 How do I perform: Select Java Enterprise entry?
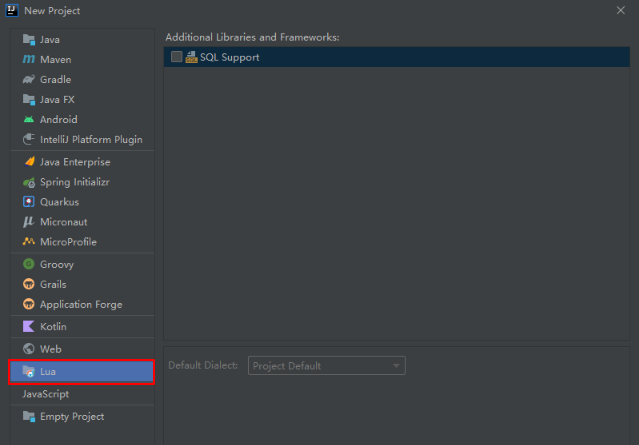pyautogui.click(x=75, y=162)
